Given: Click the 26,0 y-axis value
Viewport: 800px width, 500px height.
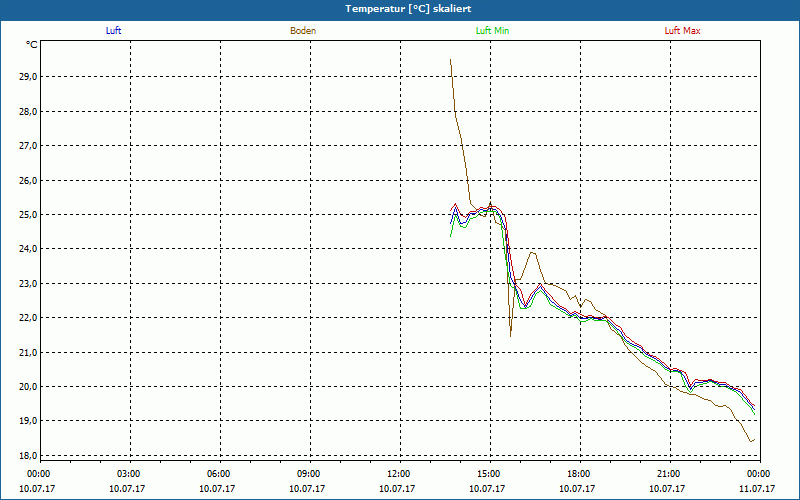Looking at the screenshot, I should click(x=28, y=180).
